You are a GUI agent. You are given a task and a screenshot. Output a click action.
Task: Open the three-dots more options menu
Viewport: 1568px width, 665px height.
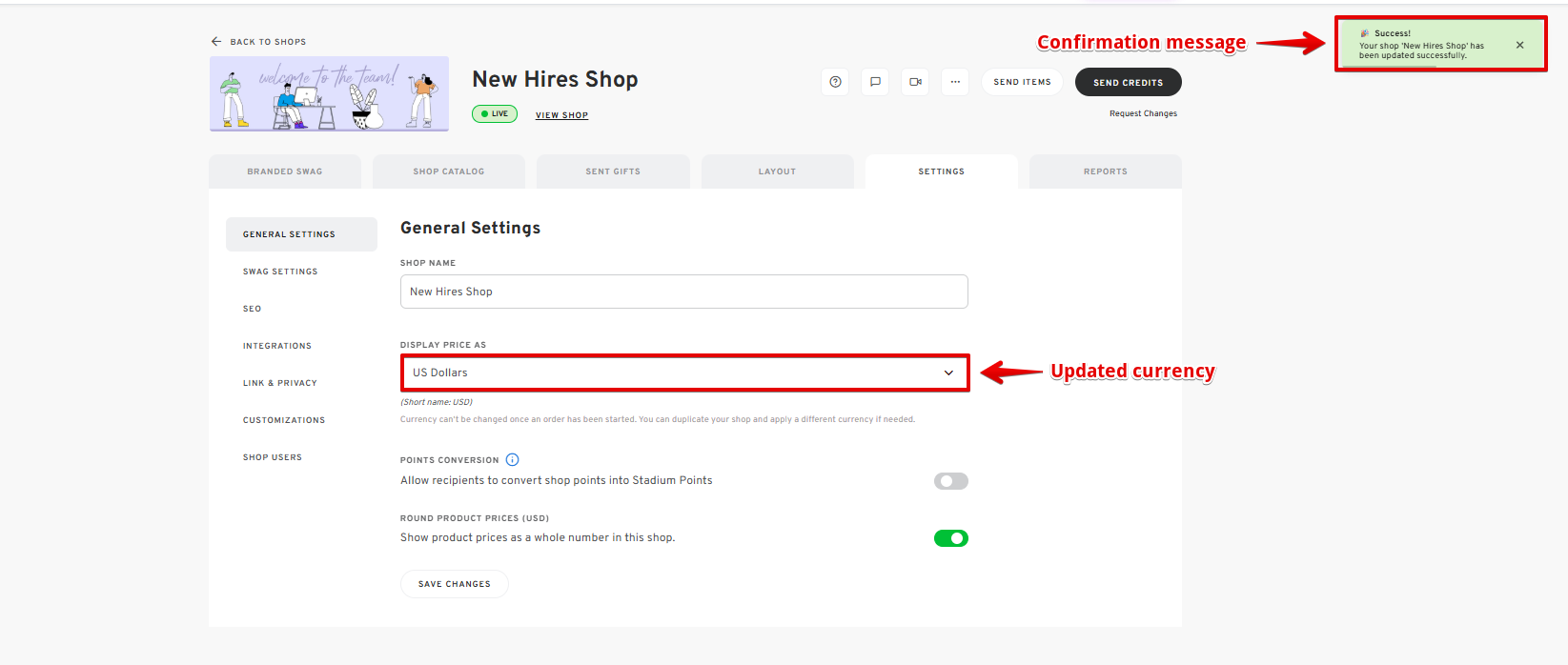[955, 82]
